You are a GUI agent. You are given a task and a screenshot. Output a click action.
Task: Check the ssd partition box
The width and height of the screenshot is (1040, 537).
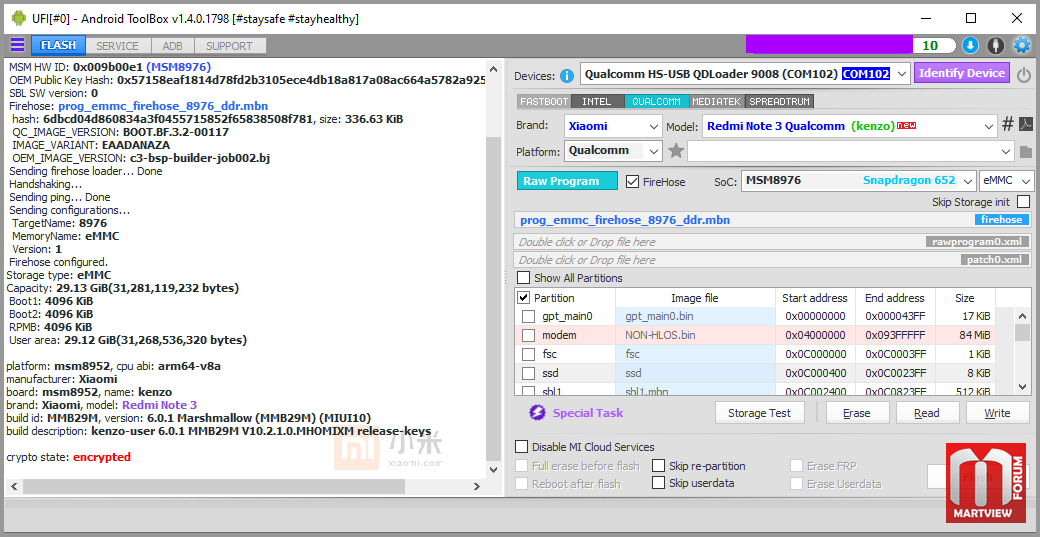pos(528,373)
